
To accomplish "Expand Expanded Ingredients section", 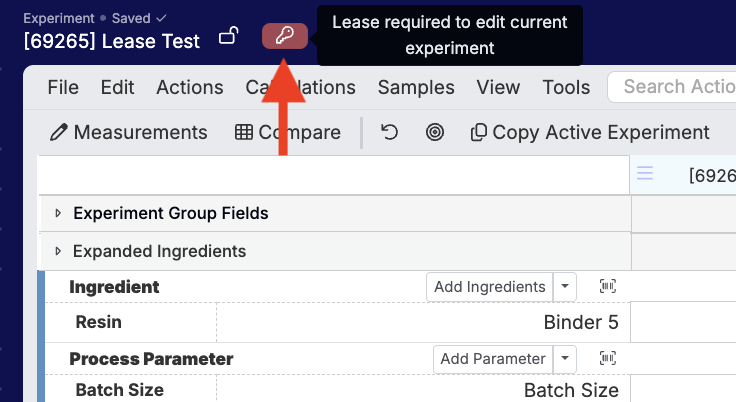I will [x=58, y=251].
